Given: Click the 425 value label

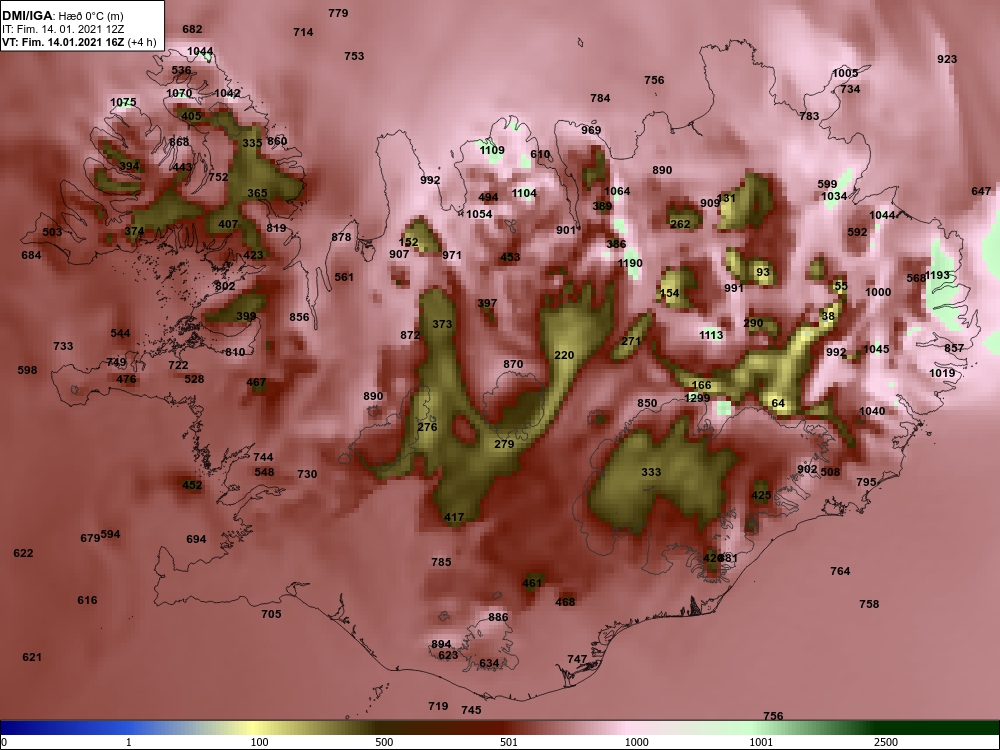Looking at the screenshot, I should pos(761,495).
